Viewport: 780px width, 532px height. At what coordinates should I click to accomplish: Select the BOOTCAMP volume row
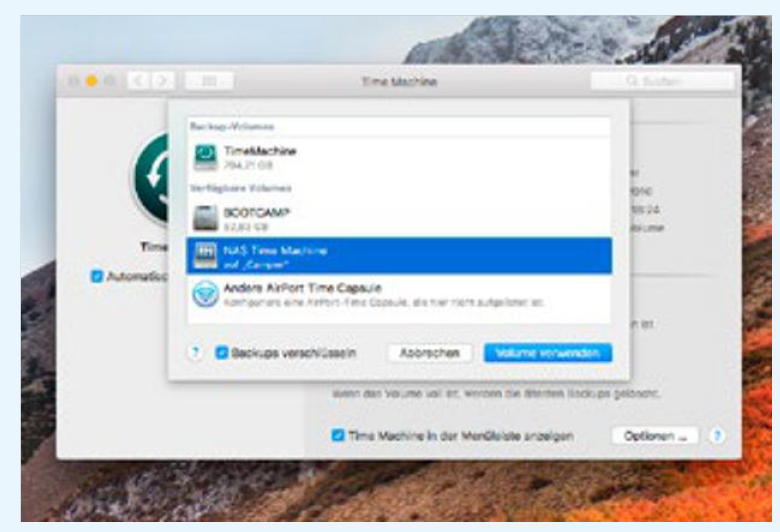(x=399, y=219)
